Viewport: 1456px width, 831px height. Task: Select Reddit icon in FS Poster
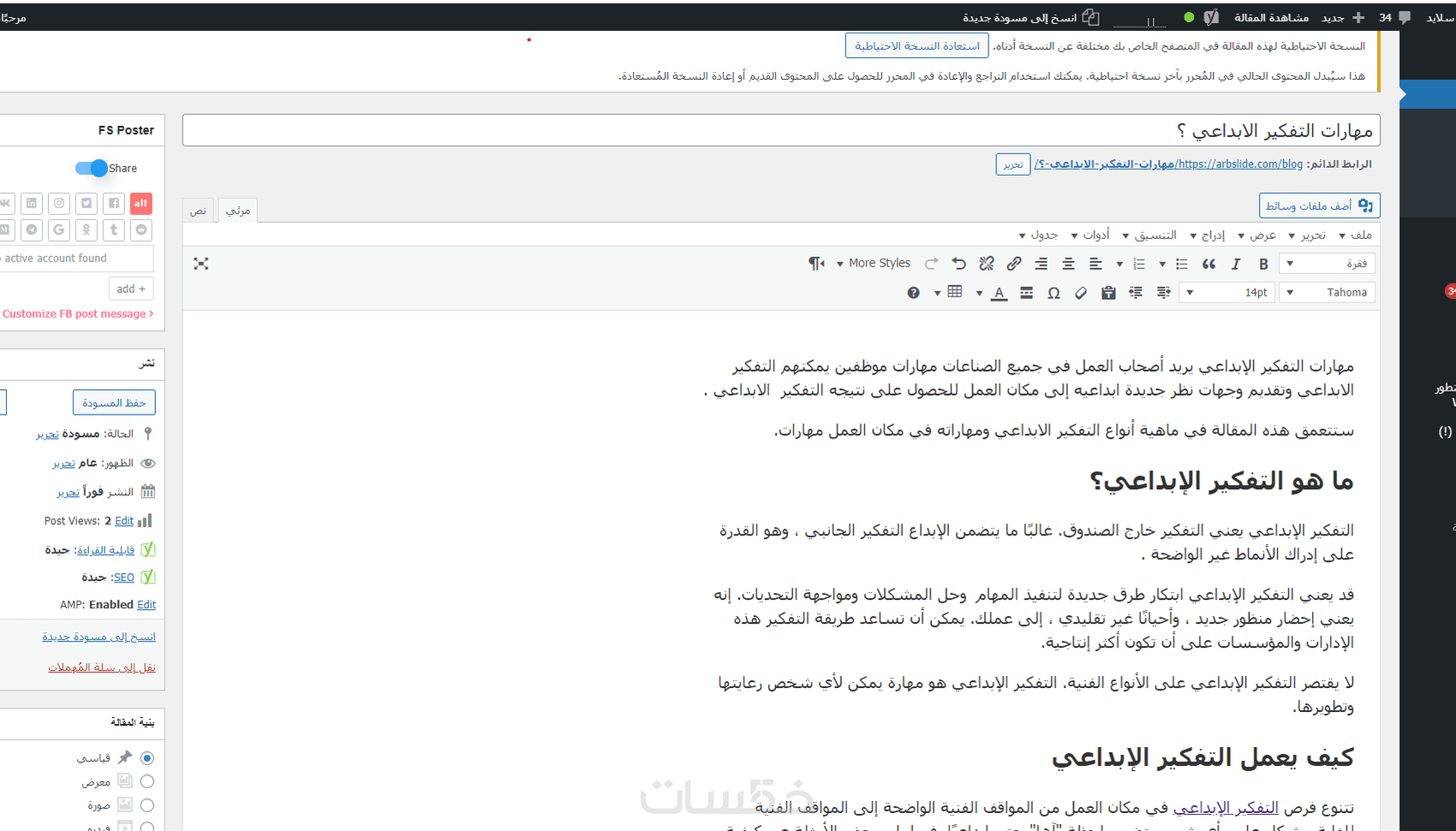click(141, 230)
